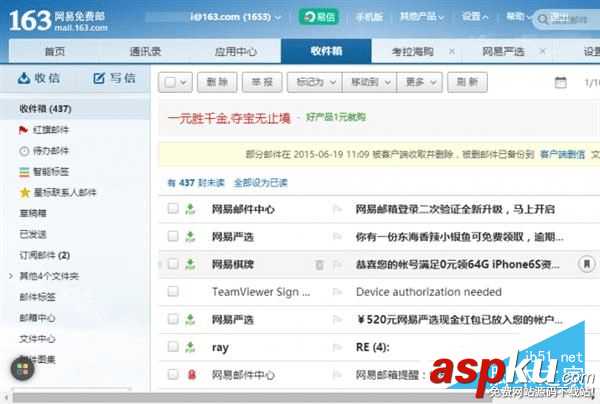Click the 163 网易免费邮 logo

coord(59,21)
